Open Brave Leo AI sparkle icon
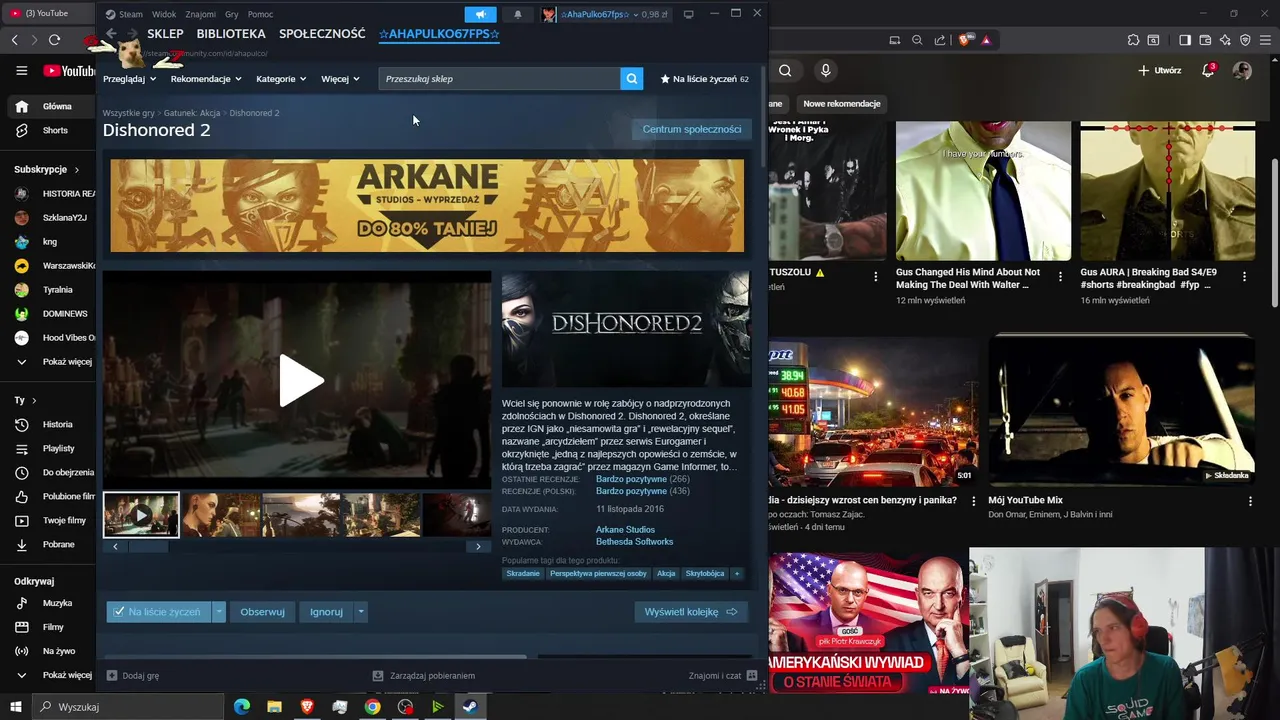The height and width of the screenshot is (720, 1280). 1225,40
